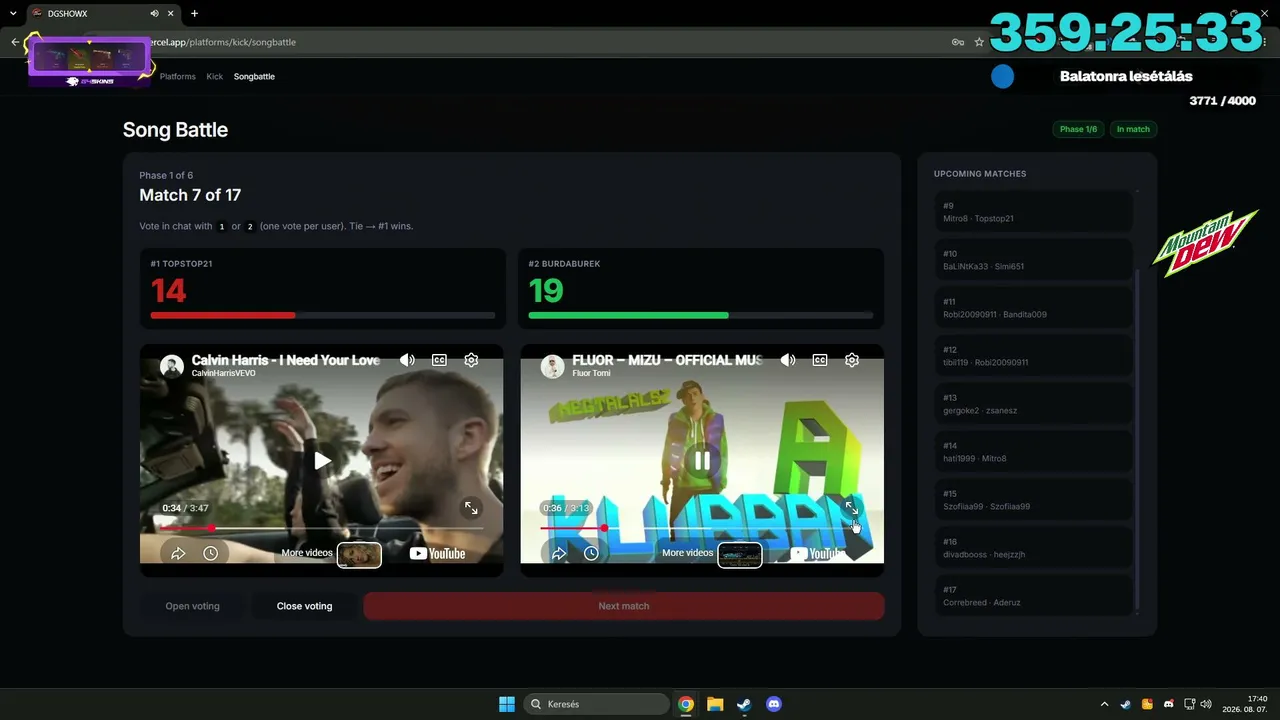Click the In match status badge
1280x720 pixels.
click(x=1133, y=129)
